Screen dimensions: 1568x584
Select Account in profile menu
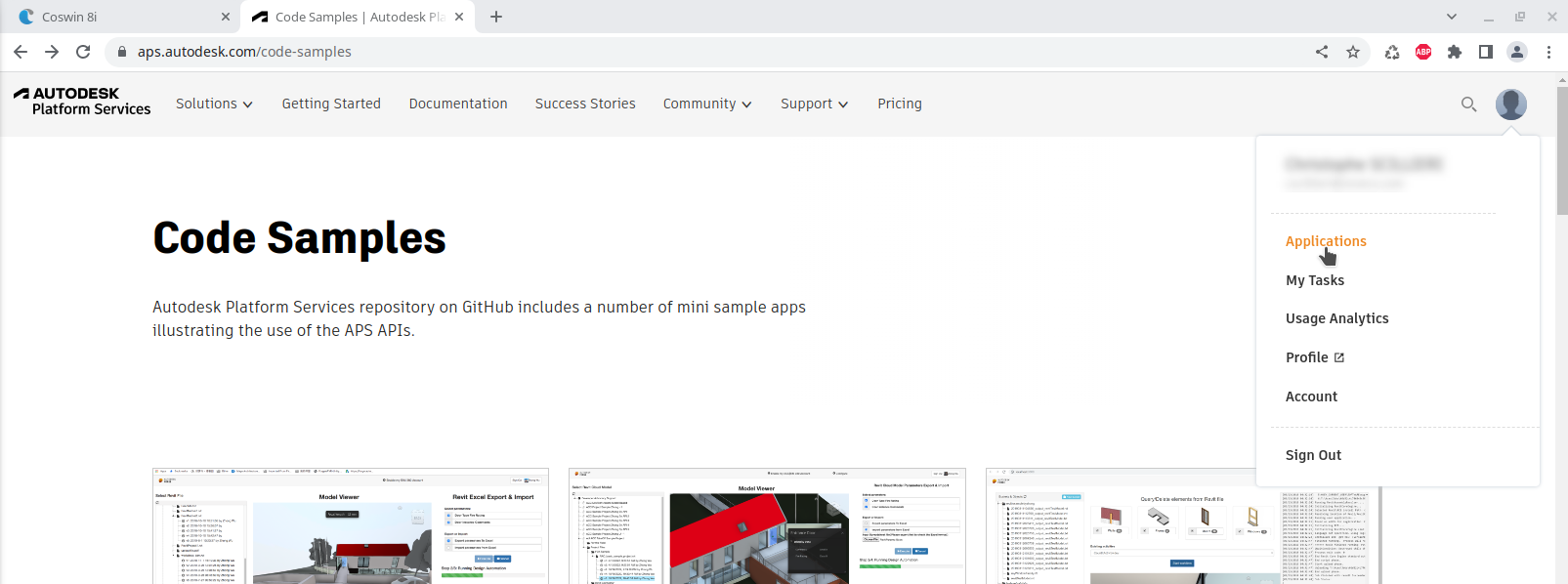pos(1311,396)
